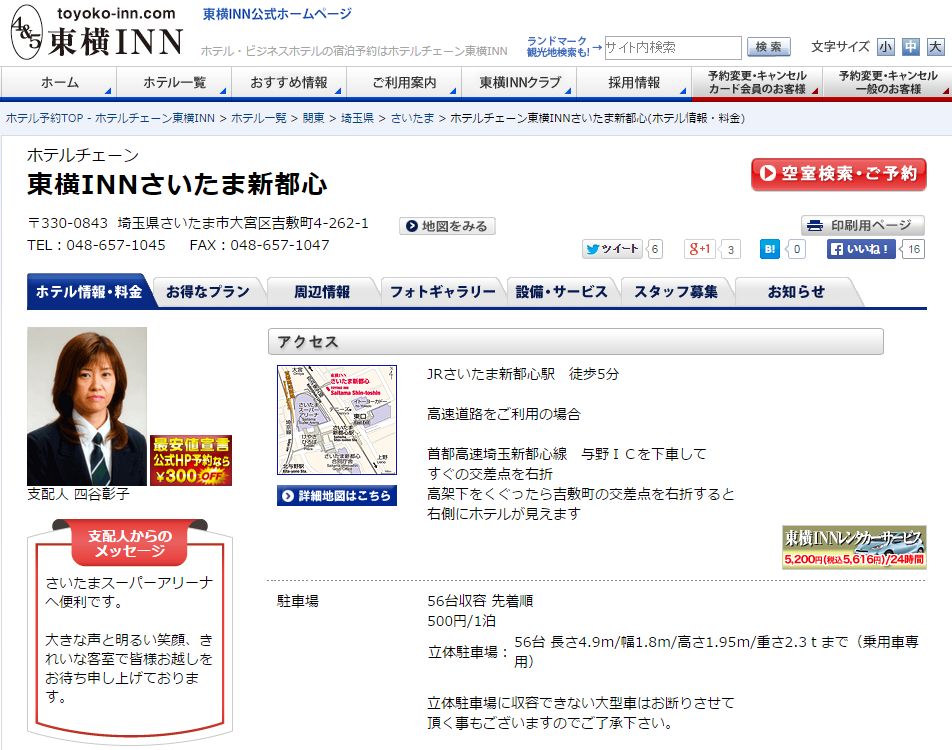The image size is (952, 750).
Task: Open the 印刷用ページ print page
Action: [x=862, y=225]
